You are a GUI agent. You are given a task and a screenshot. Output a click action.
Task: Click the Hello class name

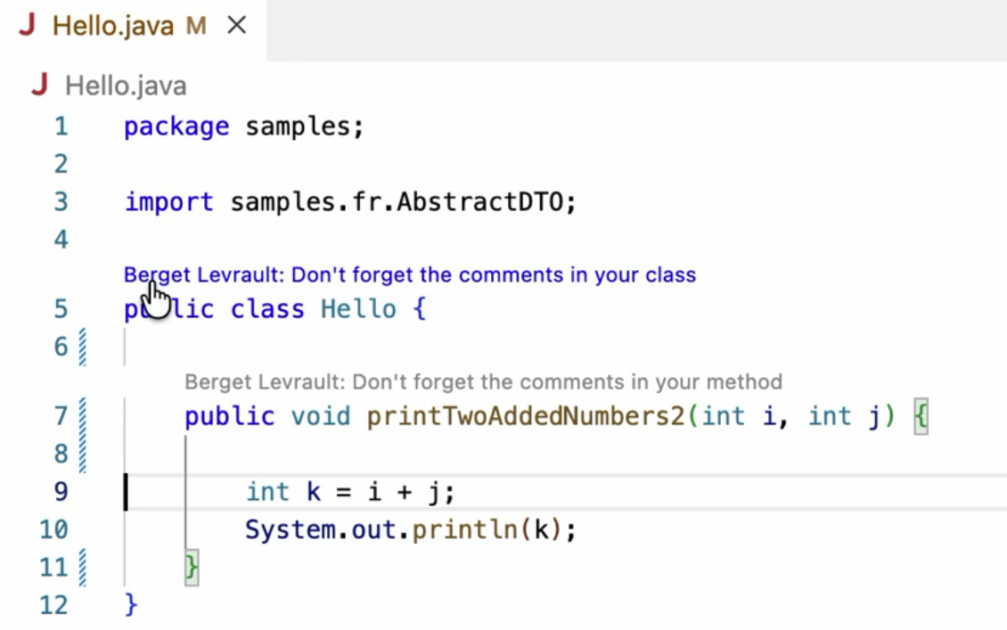pyautogui.click(x=358, y=308)
